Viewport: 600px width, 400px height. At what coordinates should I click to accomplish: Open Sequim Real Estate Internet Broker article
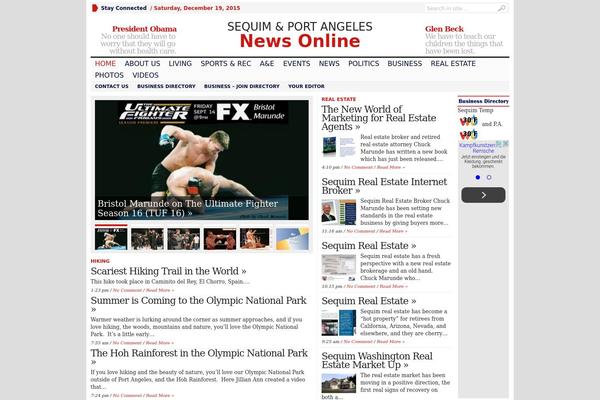pyautogui.click(x=384, y=186)
